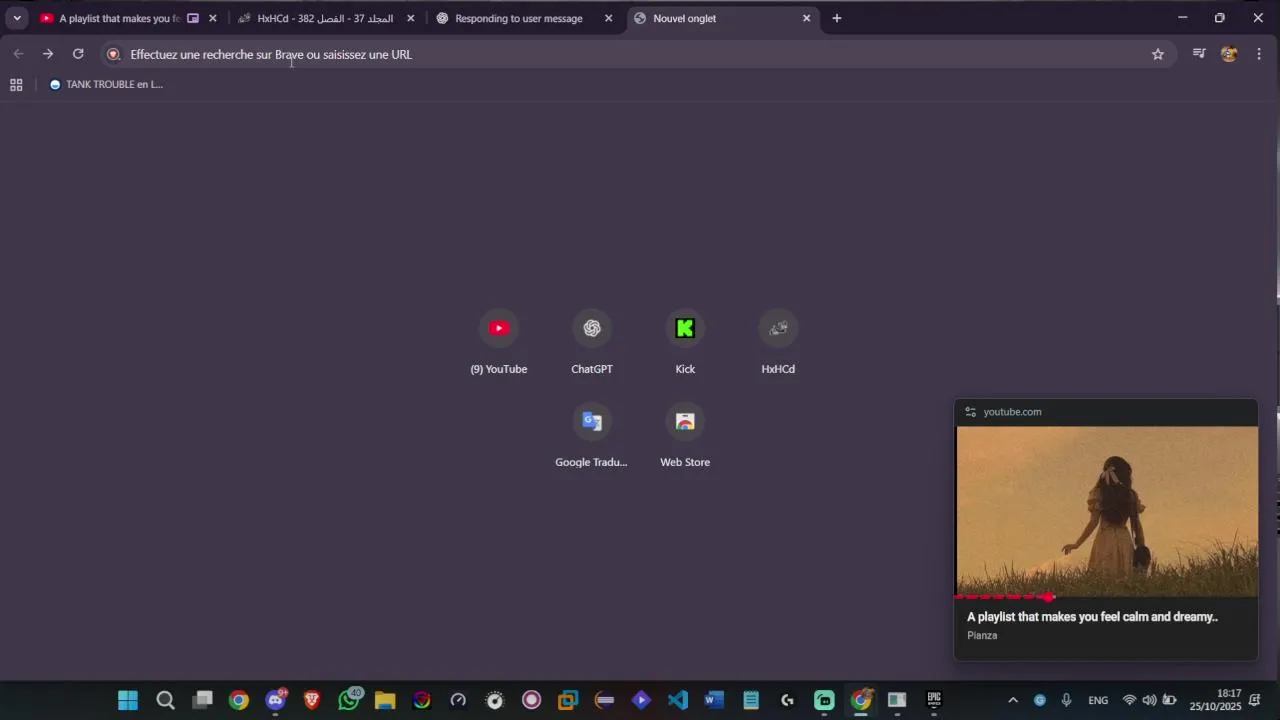Click picture-in-picture indicator on YouTube tab
Image resolution: width=1280 pixels, height=720 pixels.
click(193, 18)
